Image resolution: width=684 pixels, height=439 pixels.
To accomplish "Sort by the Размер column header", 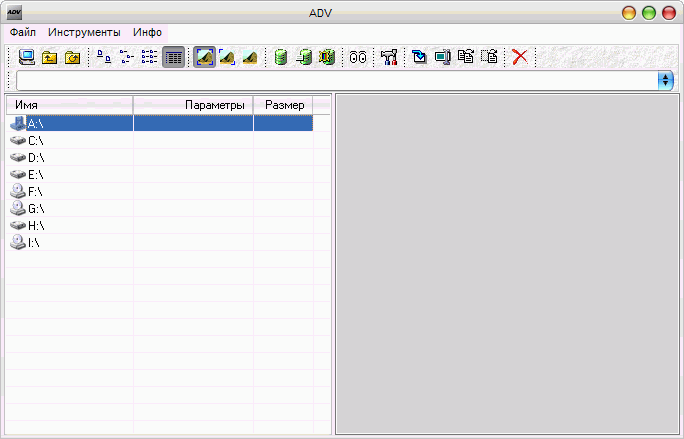I will tap(283, 105).
